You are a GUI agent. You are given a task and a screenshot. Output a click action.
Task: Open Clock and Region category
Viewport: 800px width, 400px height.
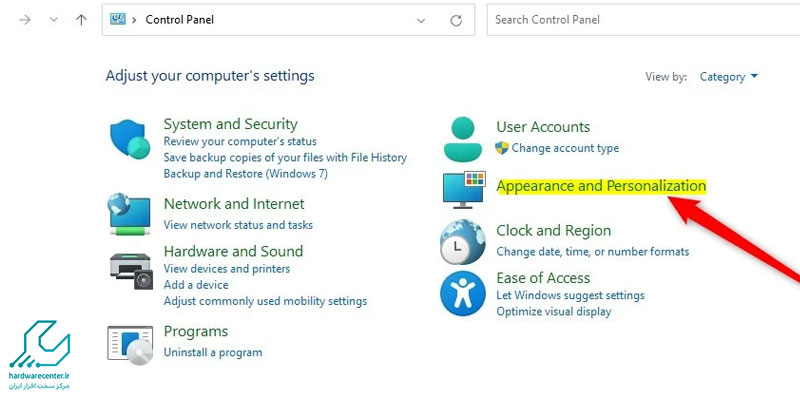[554, 231]
